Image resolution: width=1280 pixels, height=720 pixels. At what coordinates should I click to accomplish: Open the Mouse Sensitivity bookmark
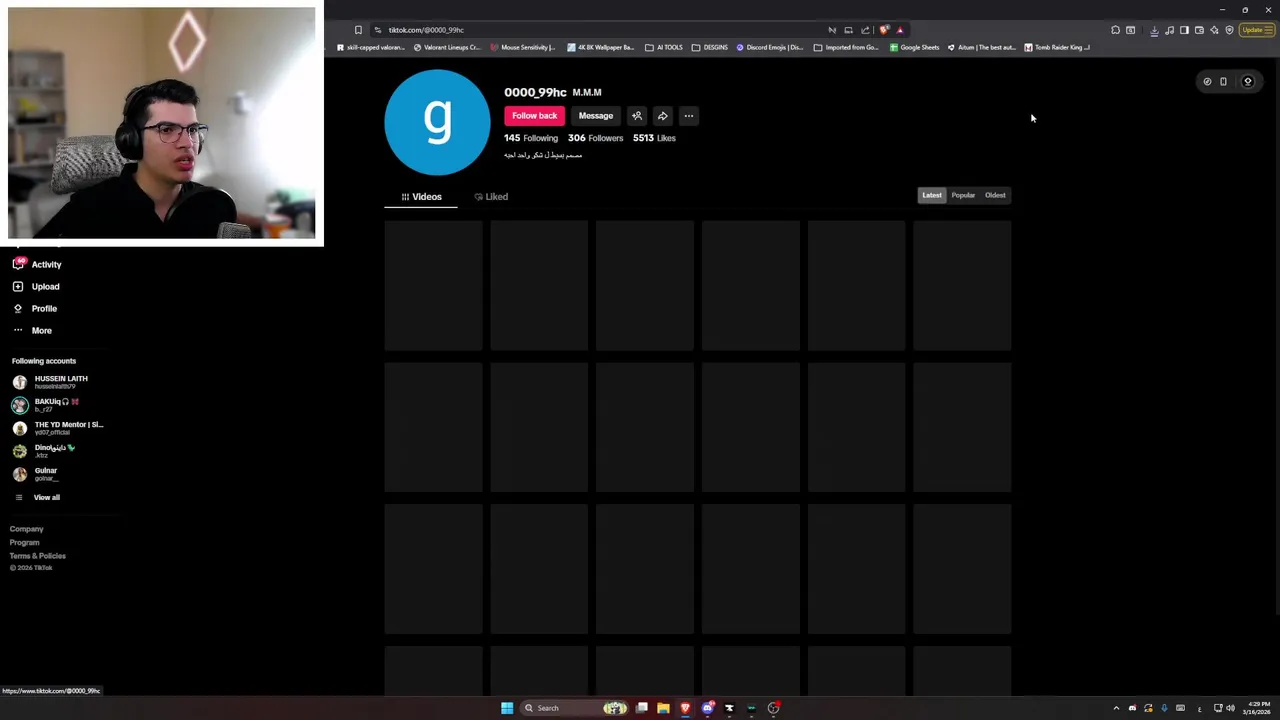click(523, 47)
